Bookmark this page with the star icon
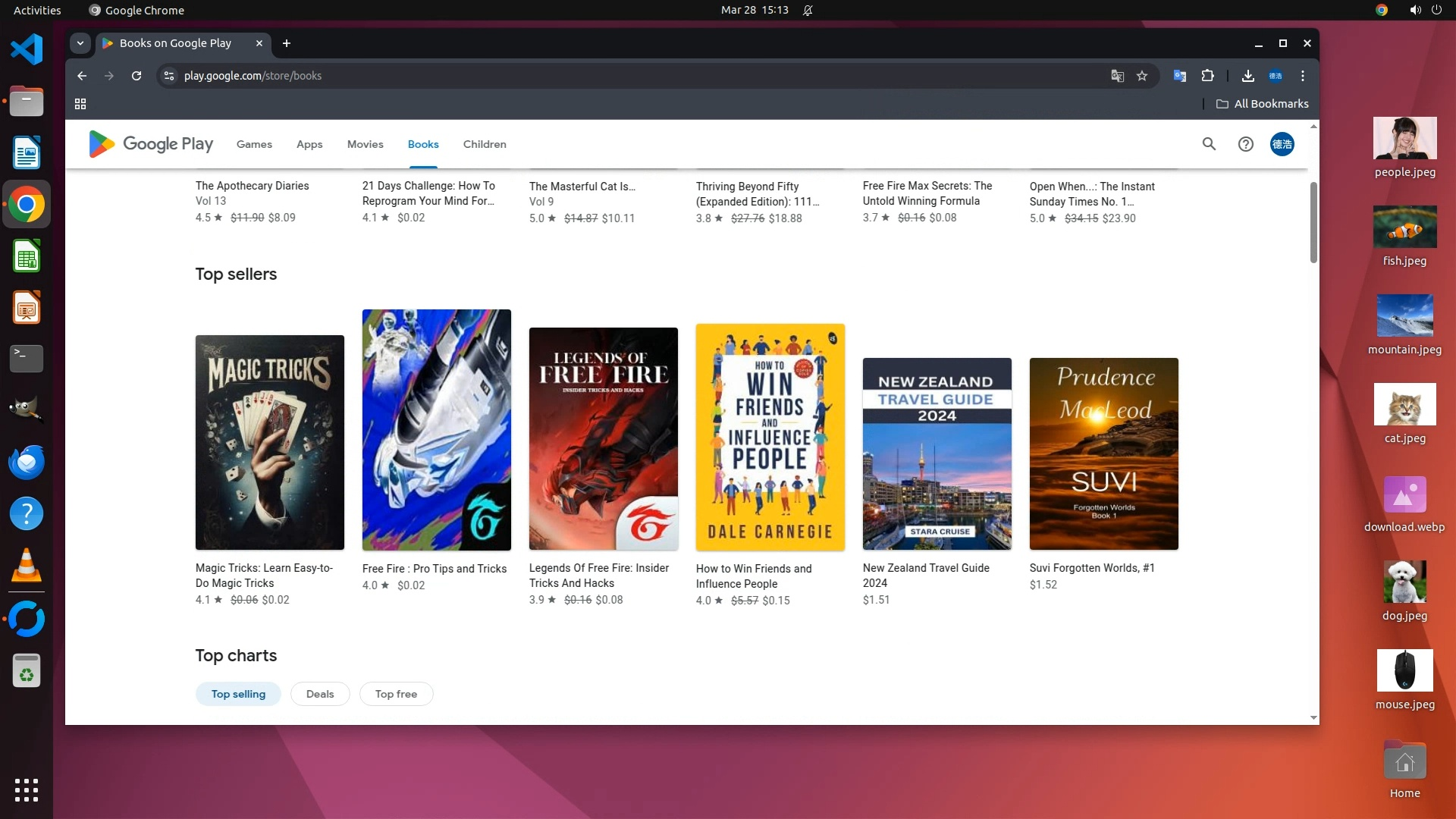 pos(1142,76)
